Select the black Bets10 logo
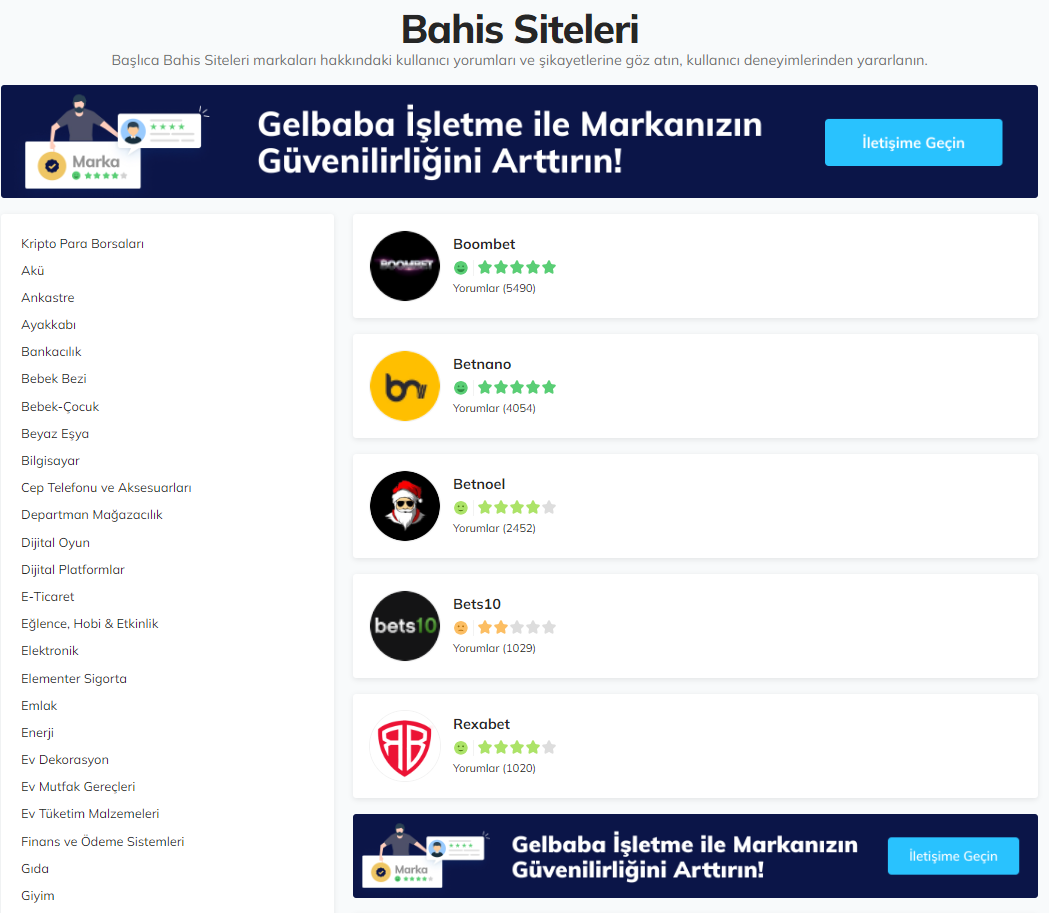 click(x=405, y=626)
